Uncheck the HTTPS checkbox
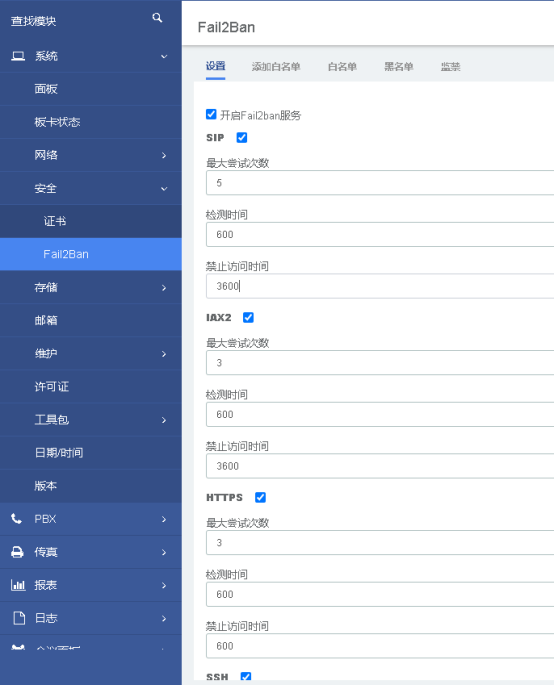 pyautogui.click(x=260, y=497)
